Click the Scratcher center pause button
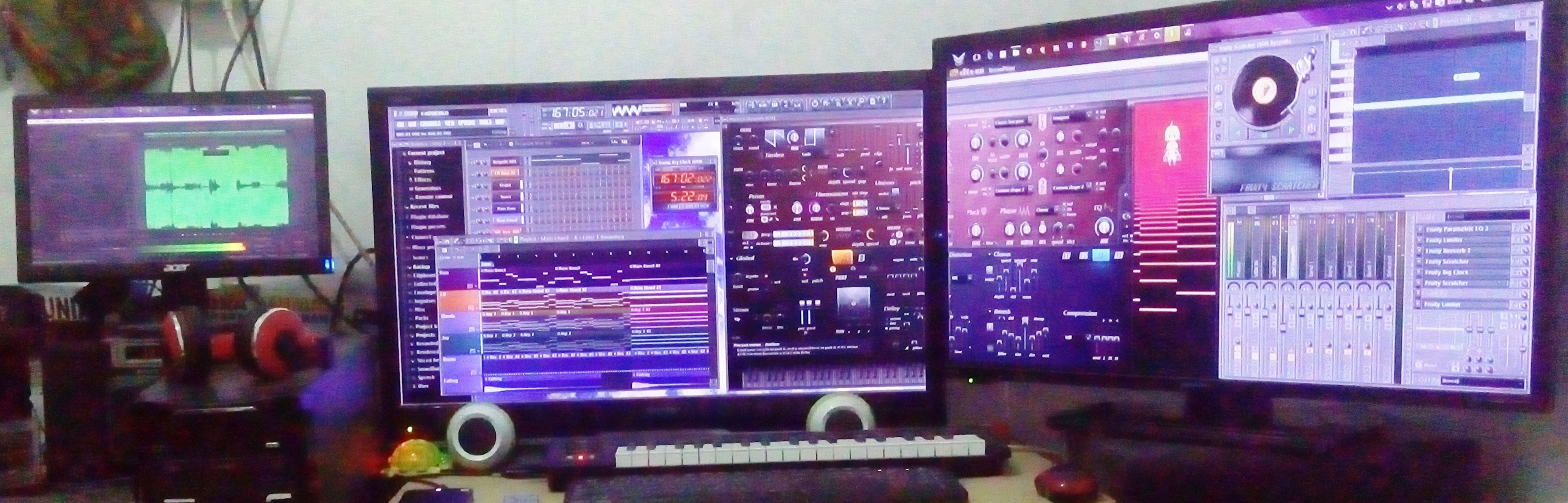Screen dimensions: 1568x503 1265,135
